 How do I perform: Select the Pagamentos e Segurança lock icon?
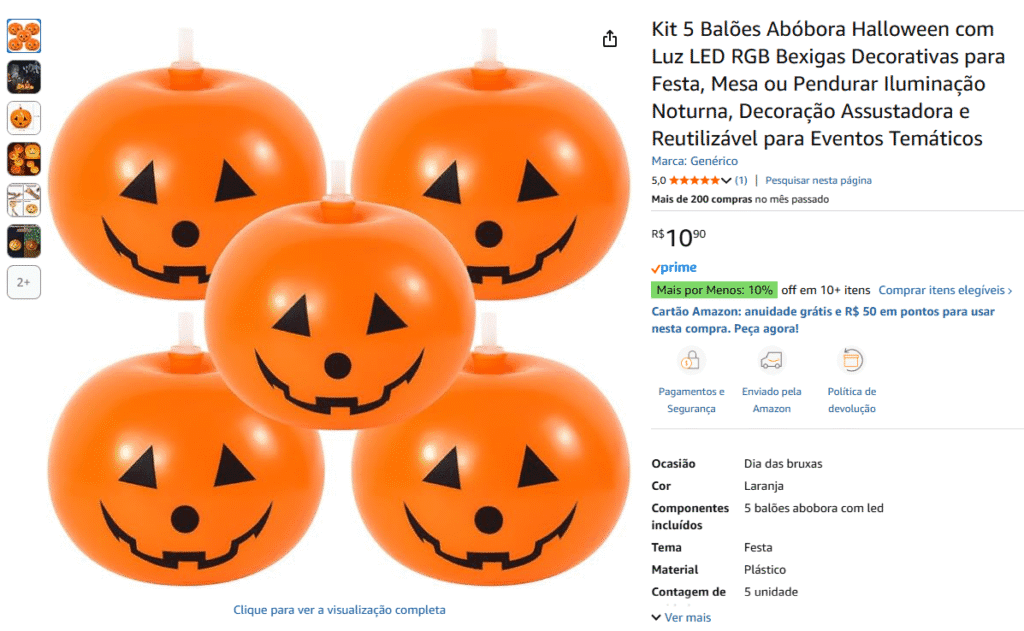point(691,362)
